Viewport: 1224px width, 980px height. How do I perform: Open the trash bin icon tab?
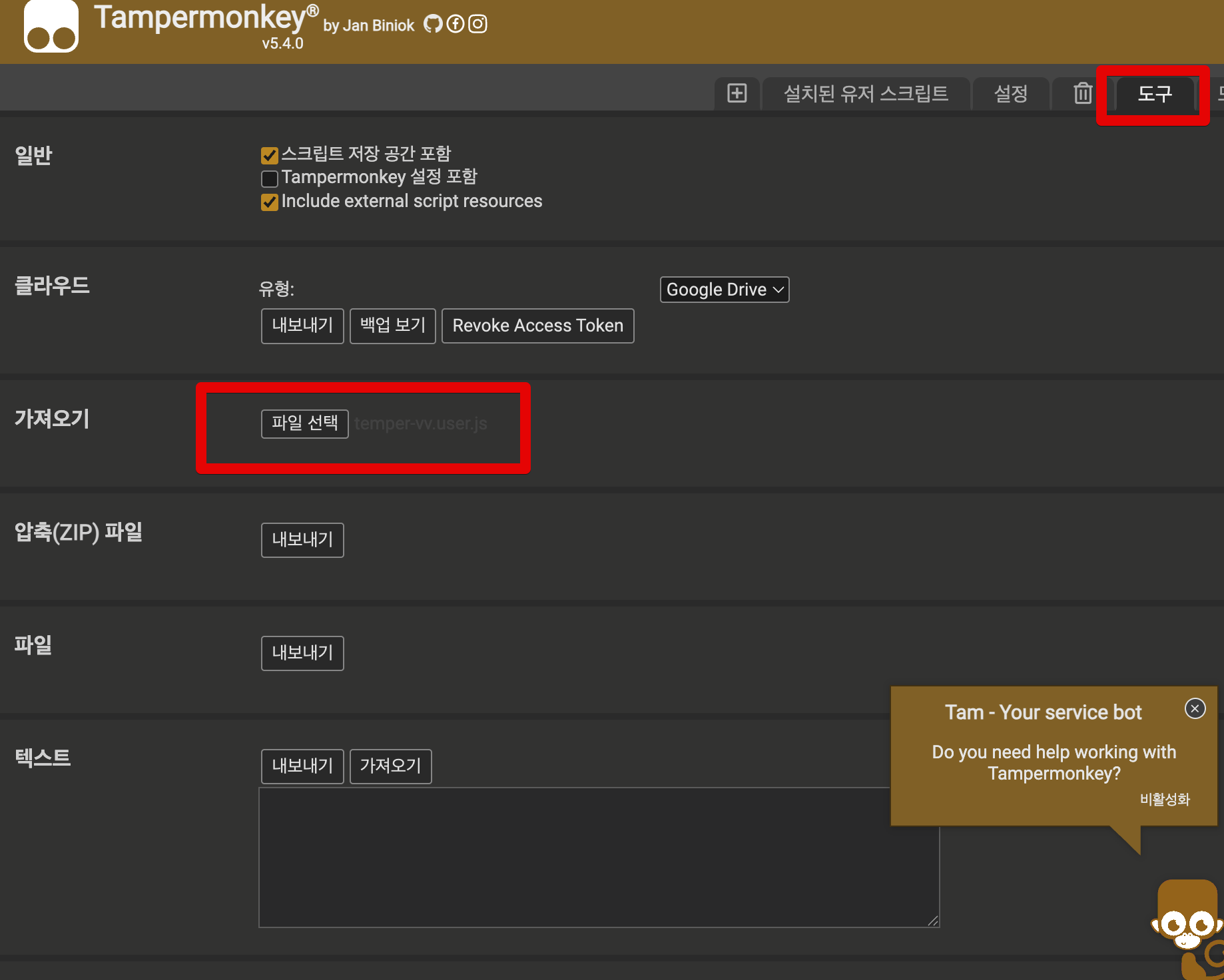tap(1083, 93)
